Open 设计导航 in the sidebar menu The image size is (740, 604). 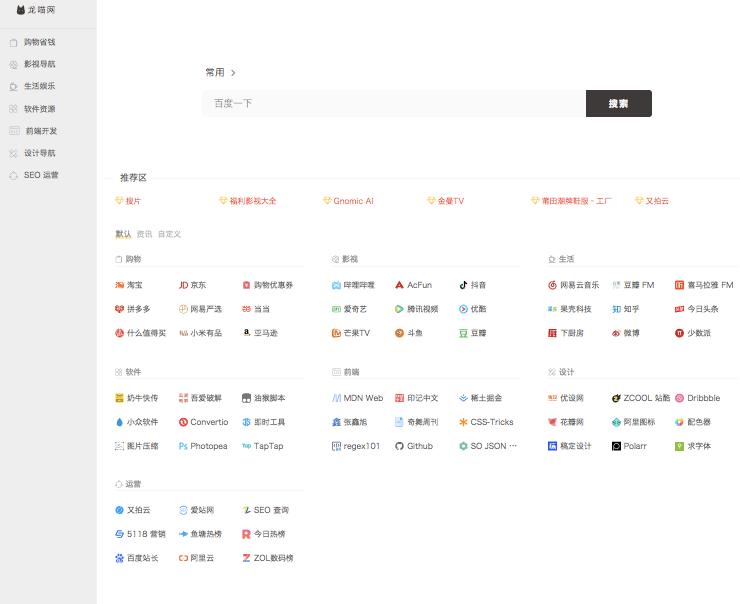pos(40,153)
